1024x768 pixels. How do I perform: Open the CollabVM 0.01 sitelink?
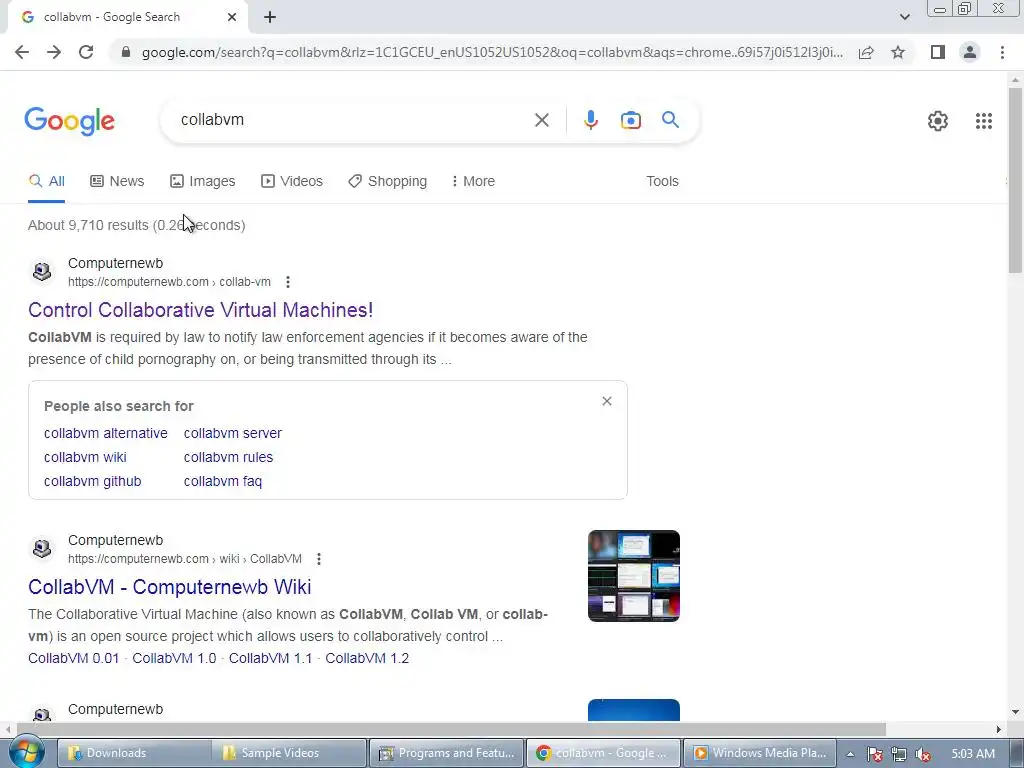74,658
